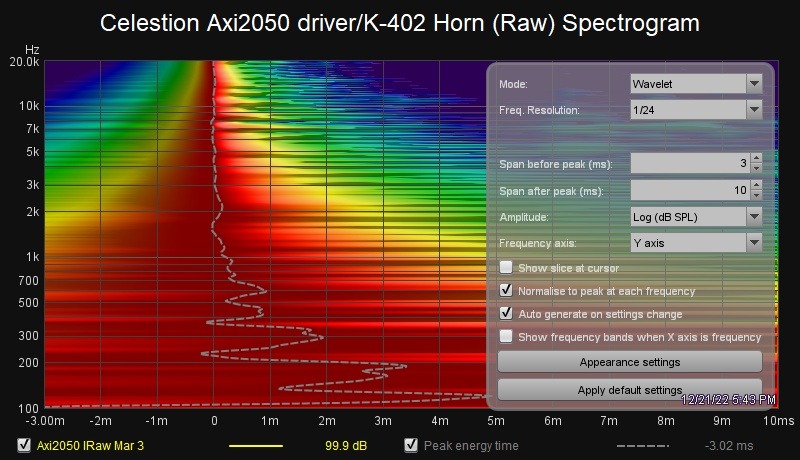The height and width of the screenshot is (460, 800).
Task: Uncheck Normalise to peak at each frequency
Action: pos(506,290)
